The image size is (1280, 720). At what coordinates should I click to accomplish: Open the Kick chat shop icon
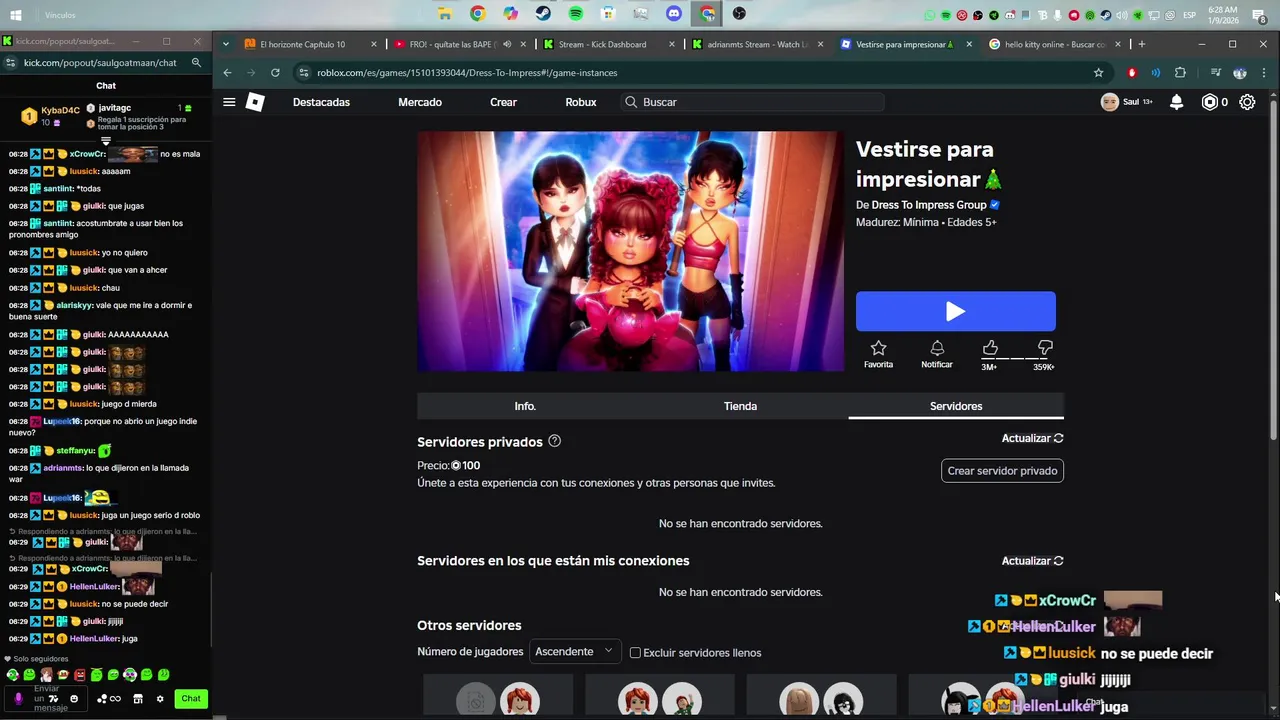point(138,699)
